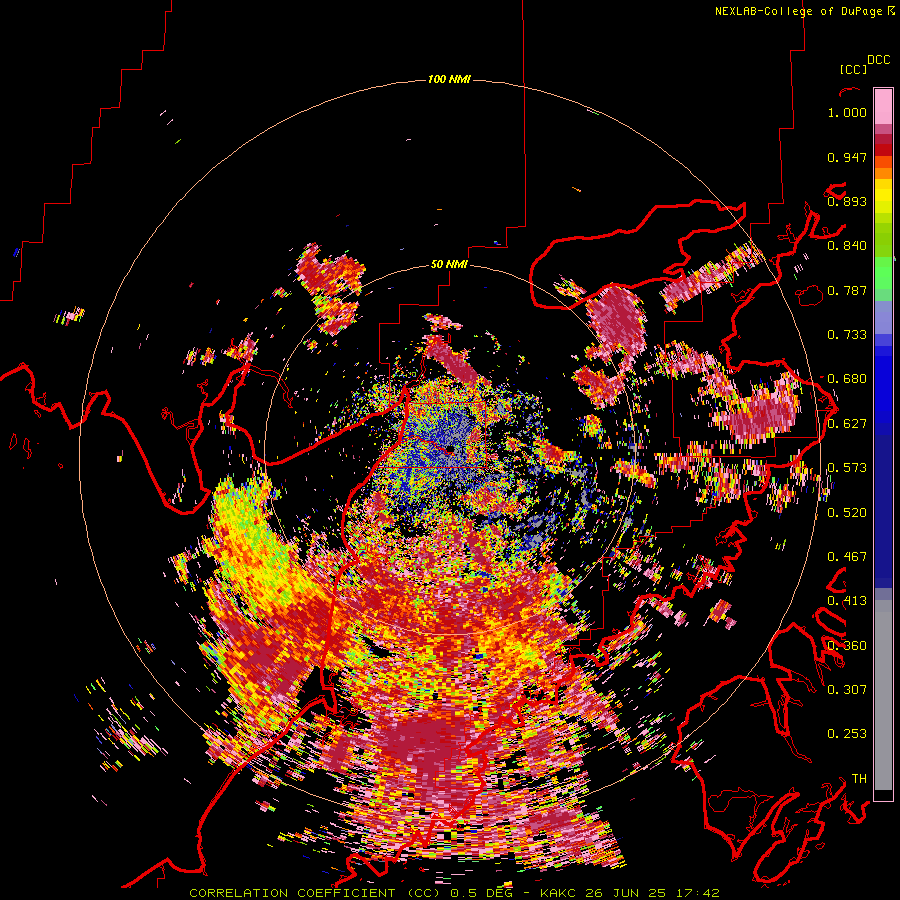The width and height of the screenshot is (900, 900).
Task: Select the 50 NMI range ring label
Action: pos(449,264)
